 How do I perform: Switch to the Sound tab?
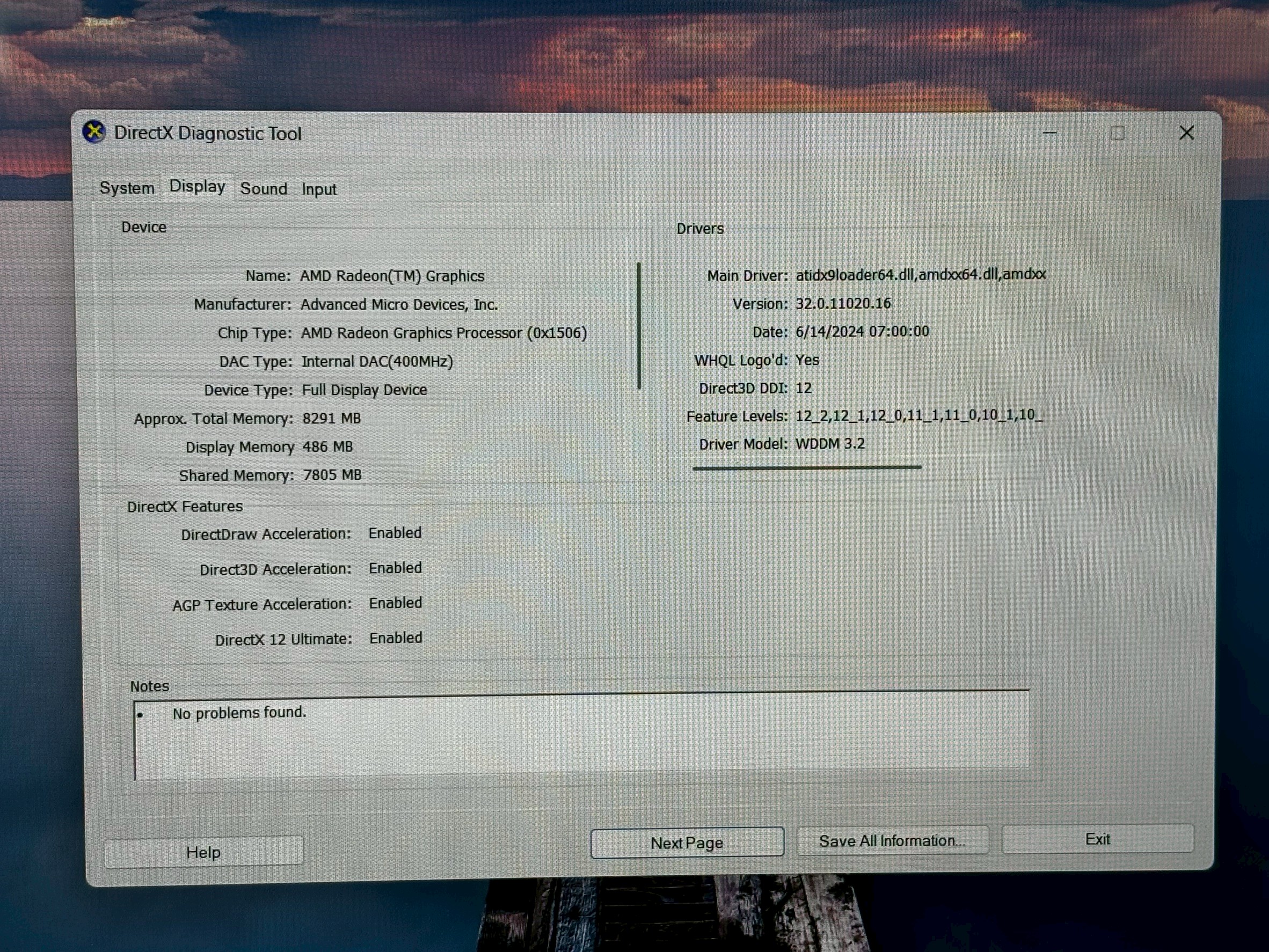pyautogui.click(x=264, y=188)
